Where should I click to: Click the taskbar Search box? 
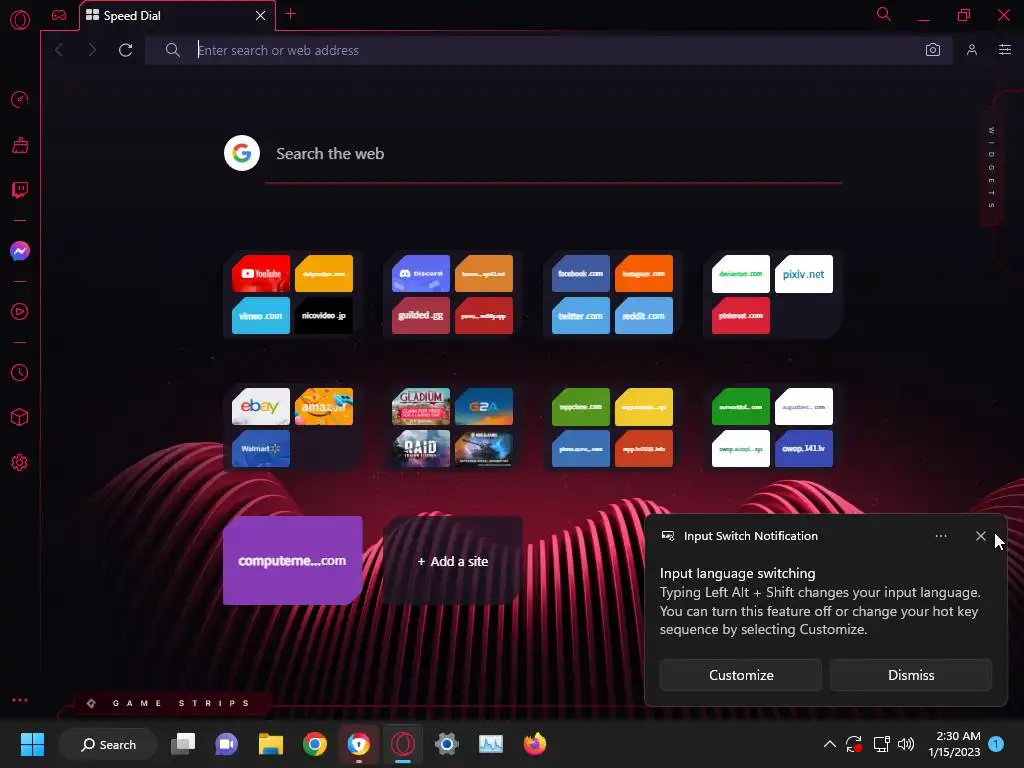click(x=108, y=744)
